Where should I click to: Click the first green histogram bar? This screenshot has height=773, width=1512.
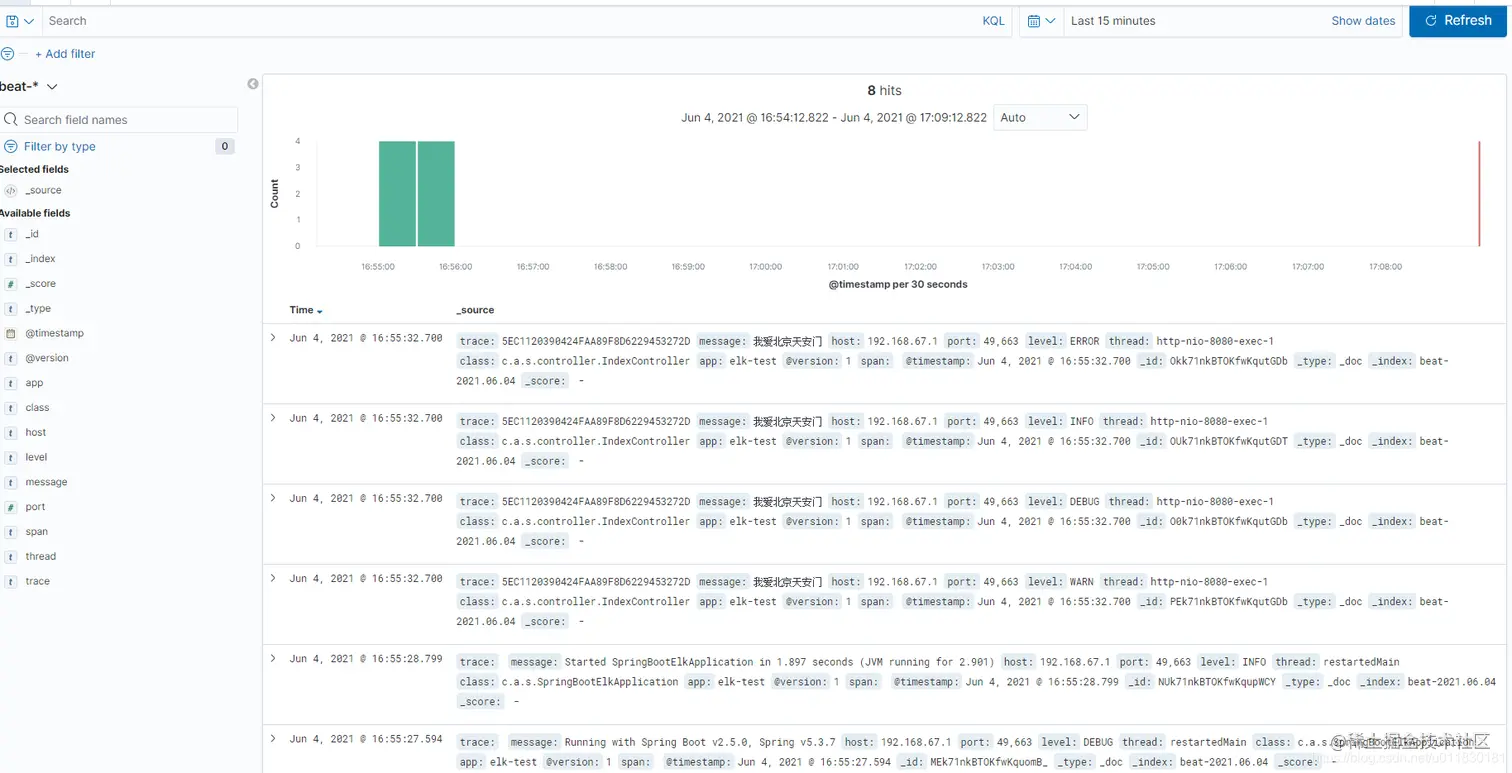click(x=397, y=193)
